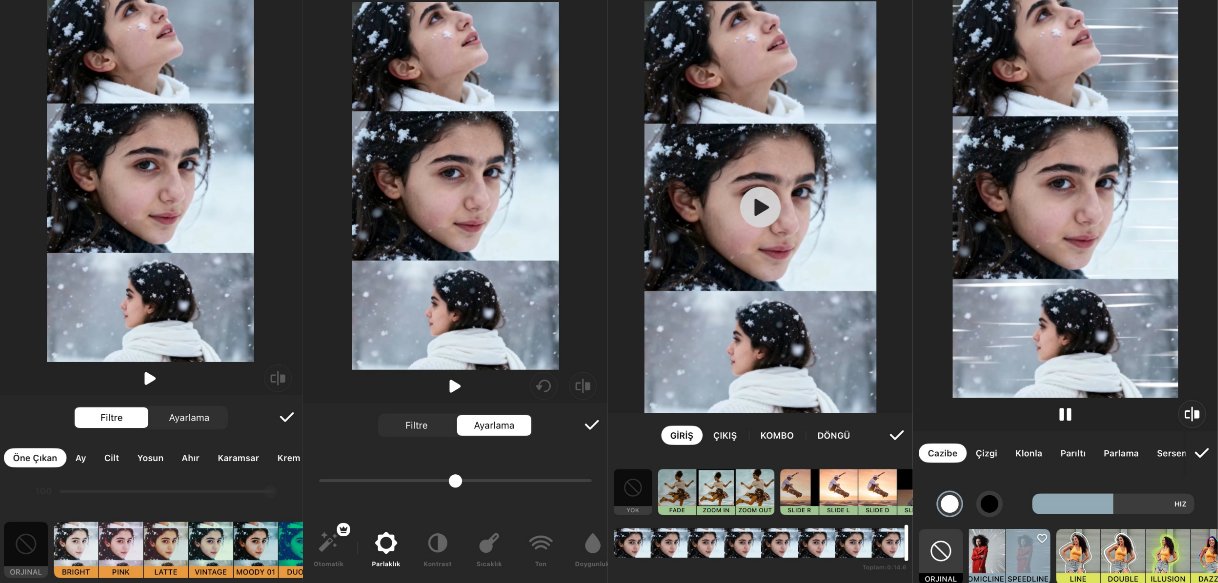Switch to the Klonla effects category

click(x=1028, y=453)
